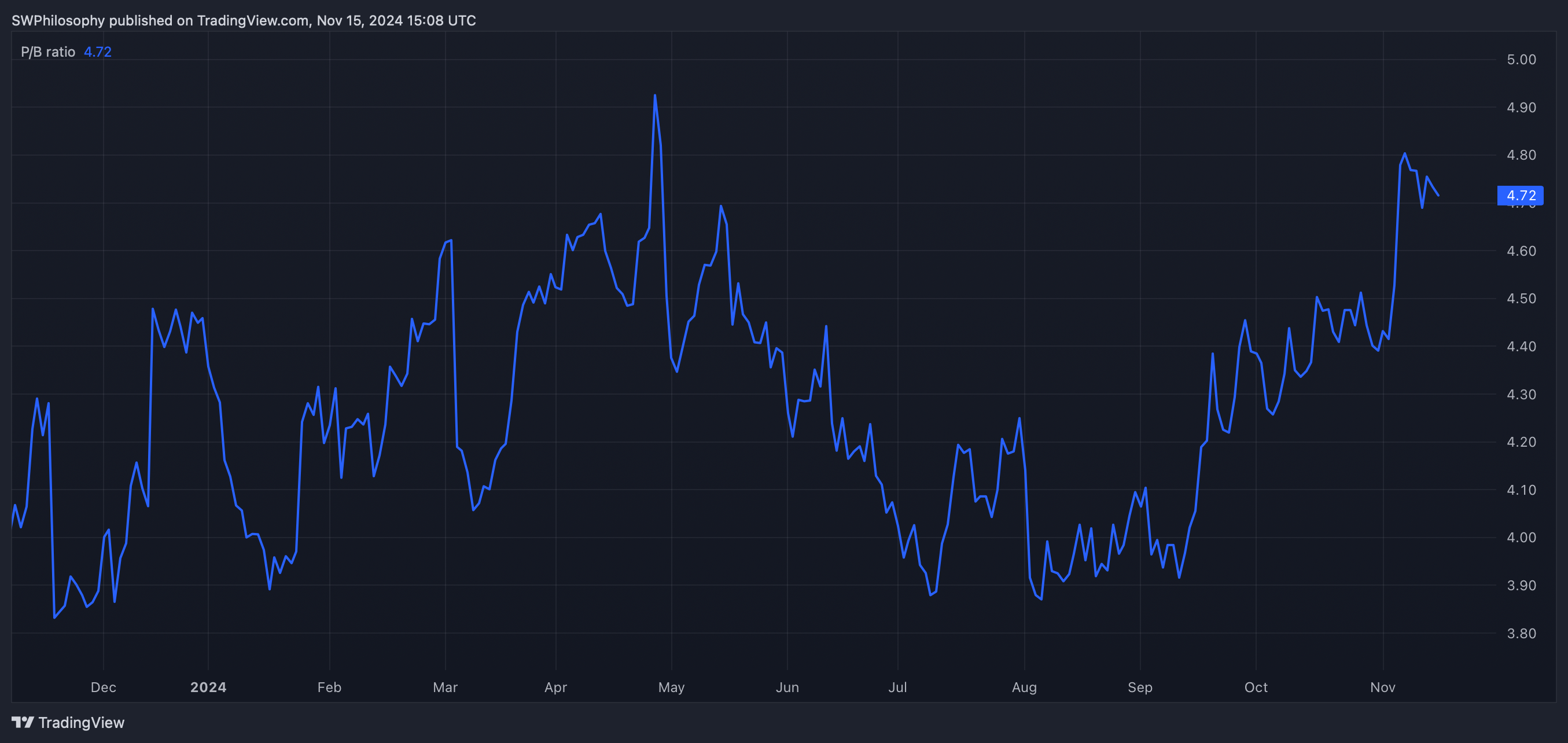This screenshot has width=1568, height=743.
Task: Click the May time axis label
Action: pyautogui.click(x=671, y=687)
